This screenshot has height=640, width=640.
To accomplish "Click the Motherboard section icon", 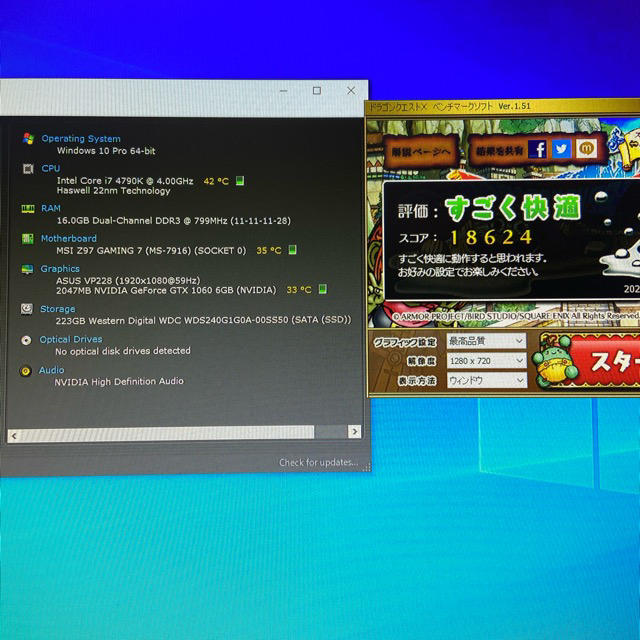I will pos(27,239).
